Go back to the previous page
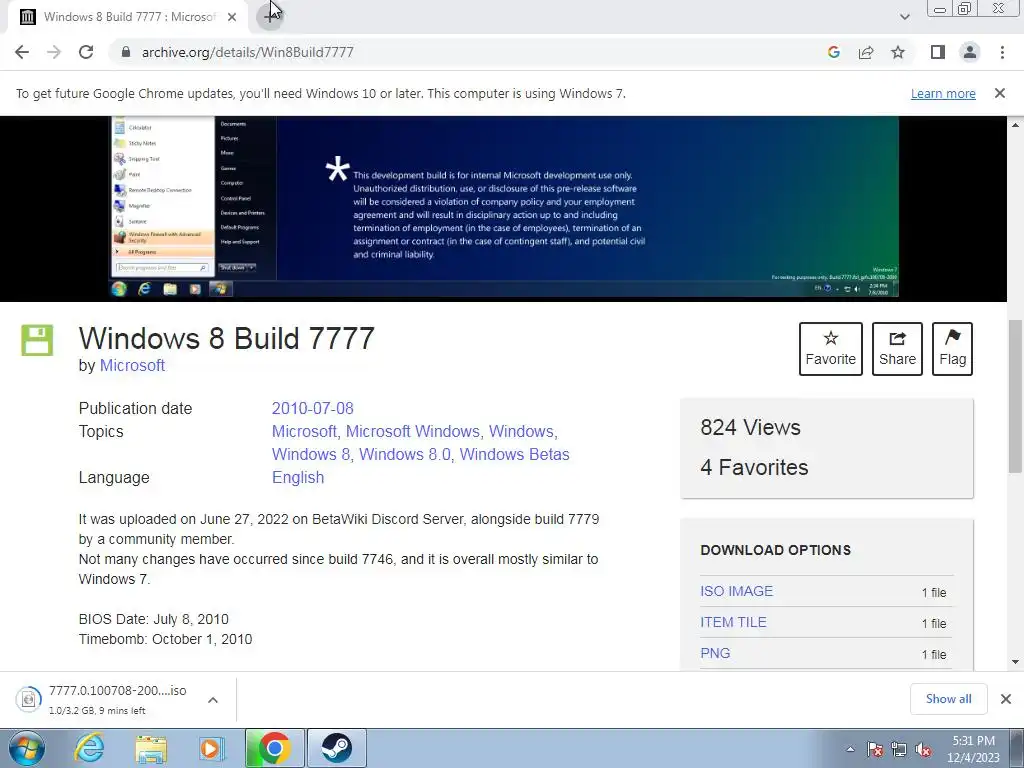 pos(22,52)
